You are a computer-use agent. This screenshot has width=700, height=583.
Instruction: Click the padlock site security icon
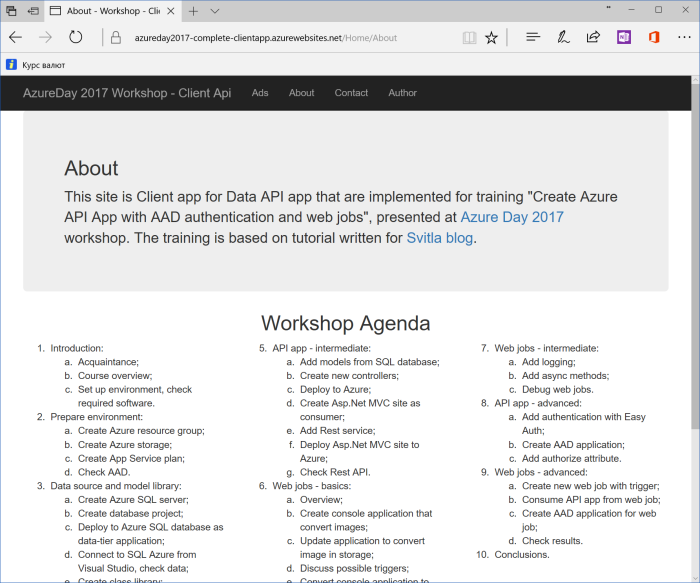116,37
